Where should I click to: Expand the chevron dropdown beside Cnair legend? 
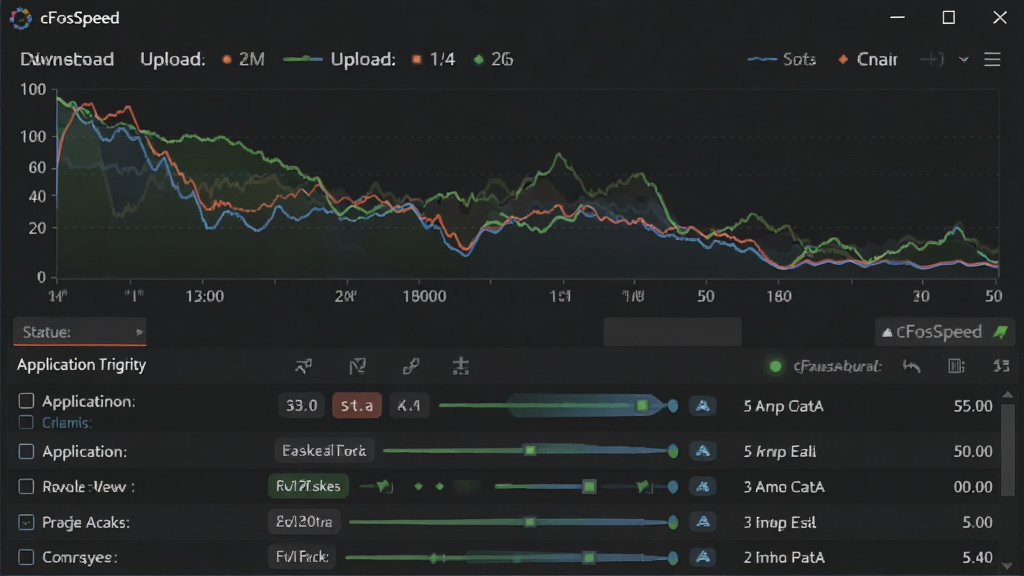(963, 59)
